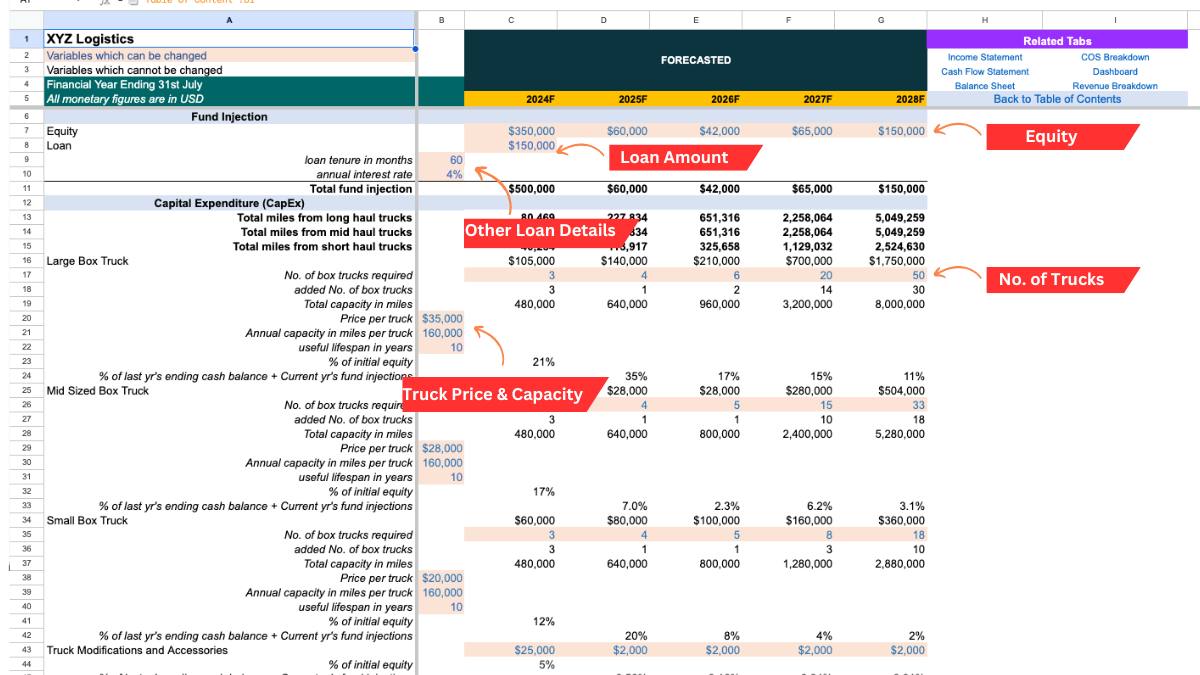
Task: Select mid sized capacity 5,280,000
Action: click(880, 434)
